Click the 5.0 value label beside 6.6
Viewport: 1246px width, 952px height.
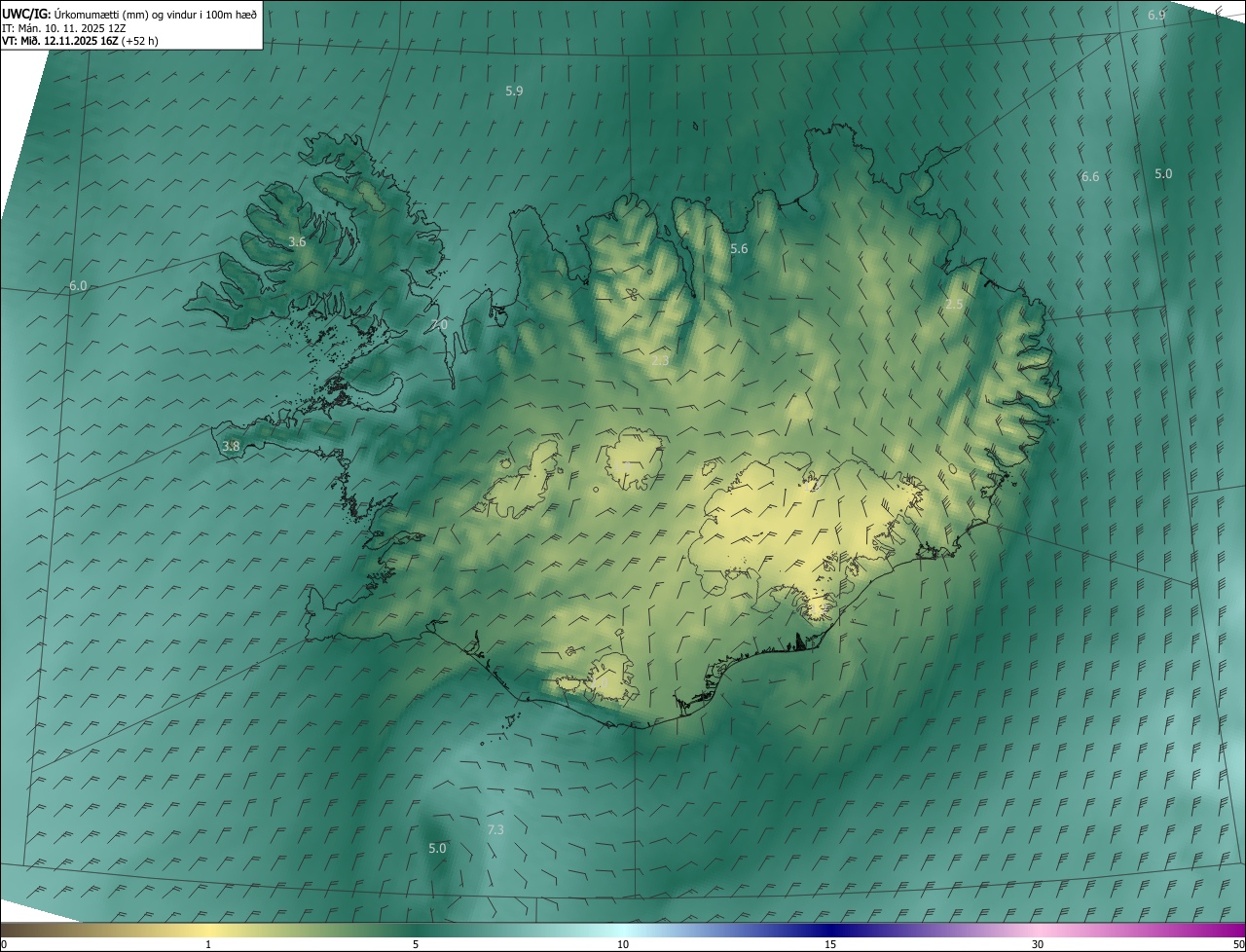1163,173
